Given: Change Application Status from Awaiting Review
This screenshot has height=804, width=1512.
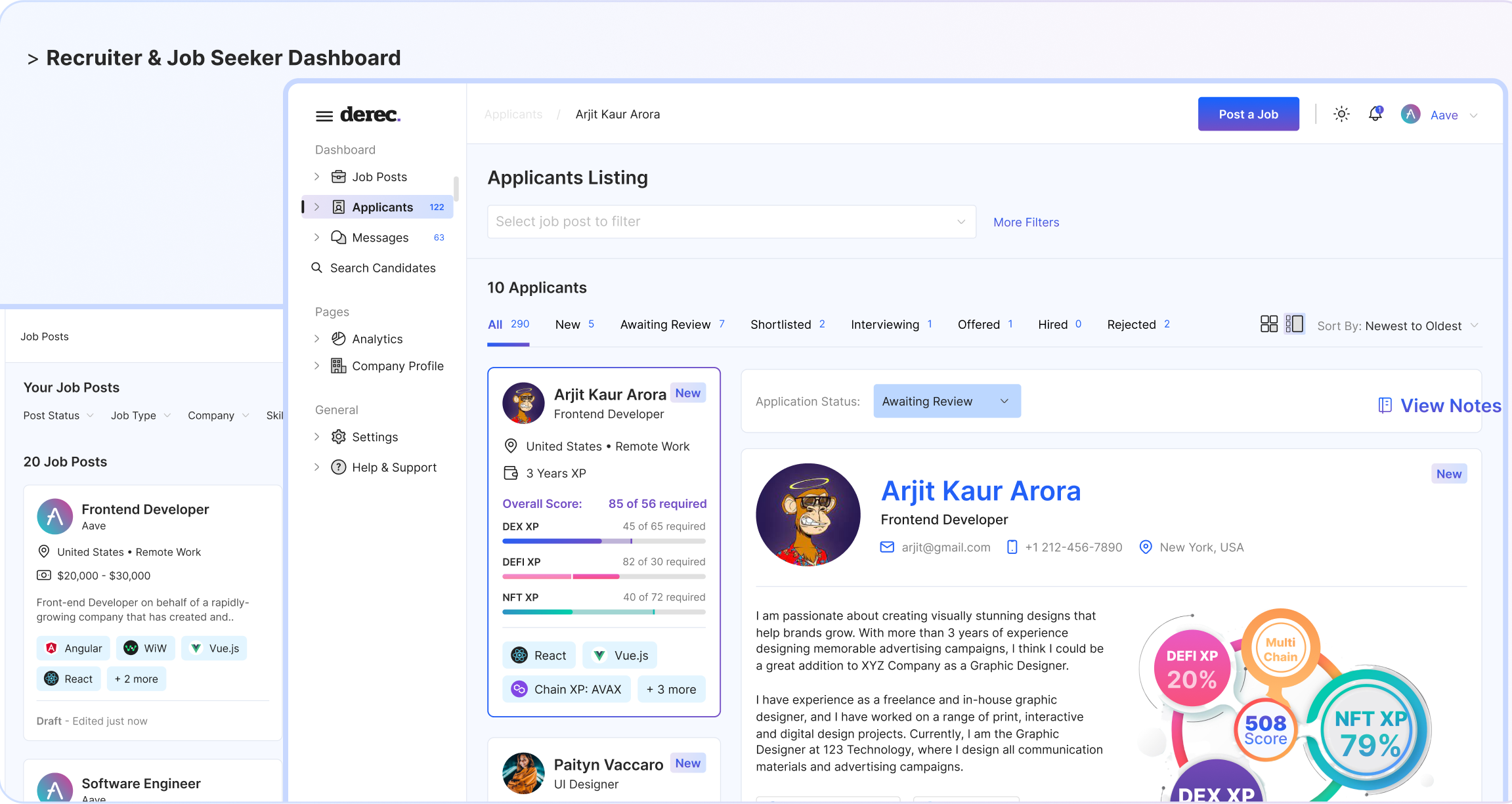Looking at the screenshot, I should point(946,401).
